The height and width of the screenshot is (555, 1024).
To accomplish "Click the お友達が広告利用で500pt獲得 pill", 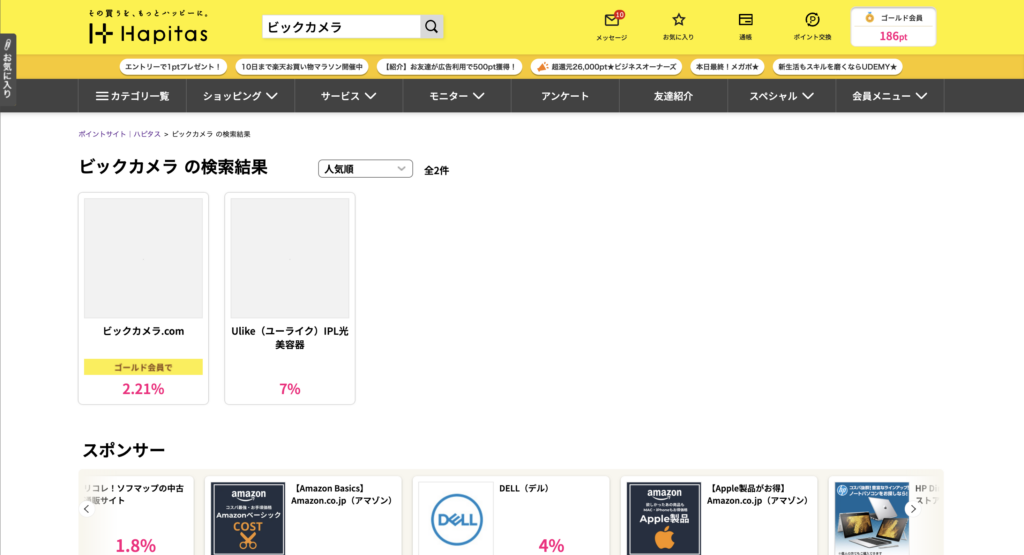I will click(x=449, y=67).
